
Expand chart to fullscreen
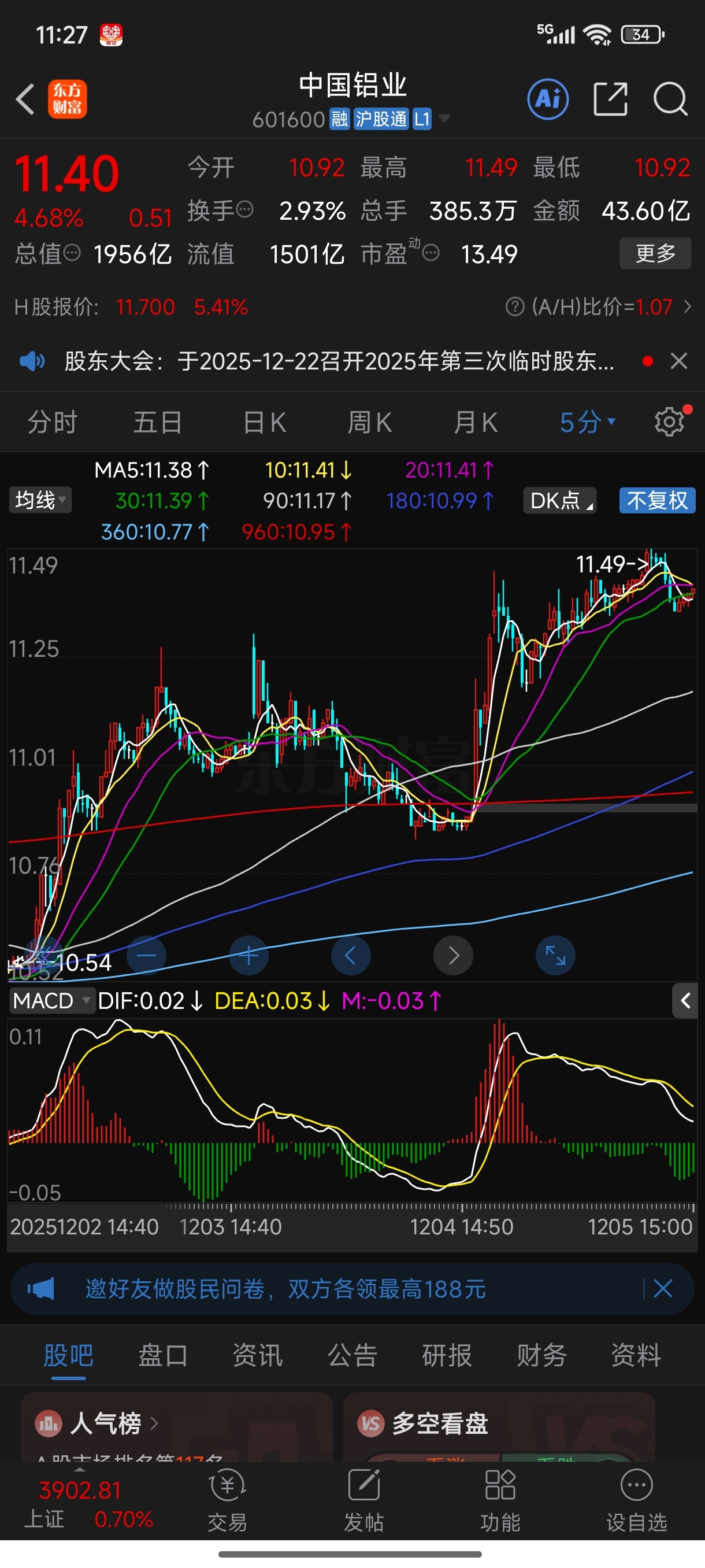click(555, 955)
